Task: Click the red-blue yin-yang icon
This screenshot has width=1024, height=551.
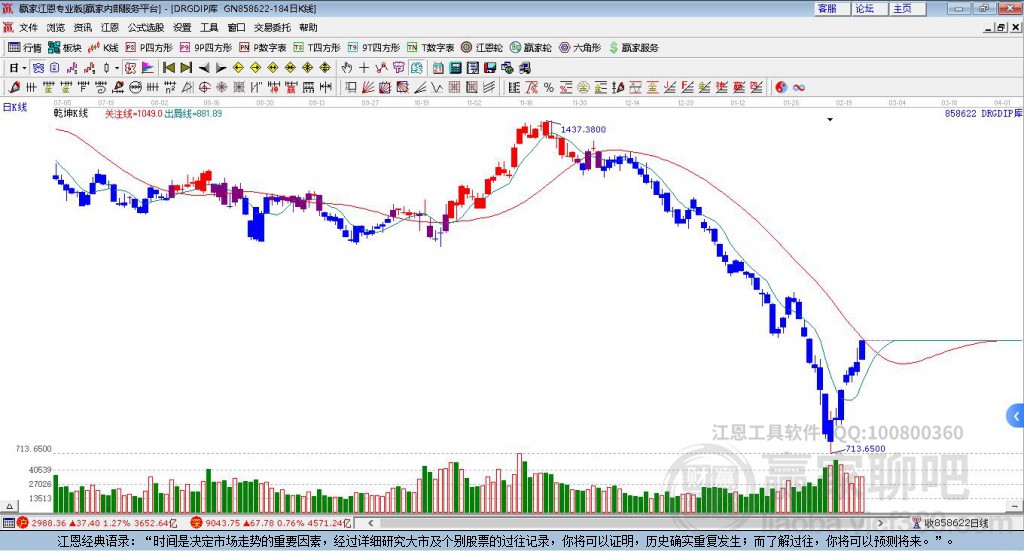Action: coord(781,87)
